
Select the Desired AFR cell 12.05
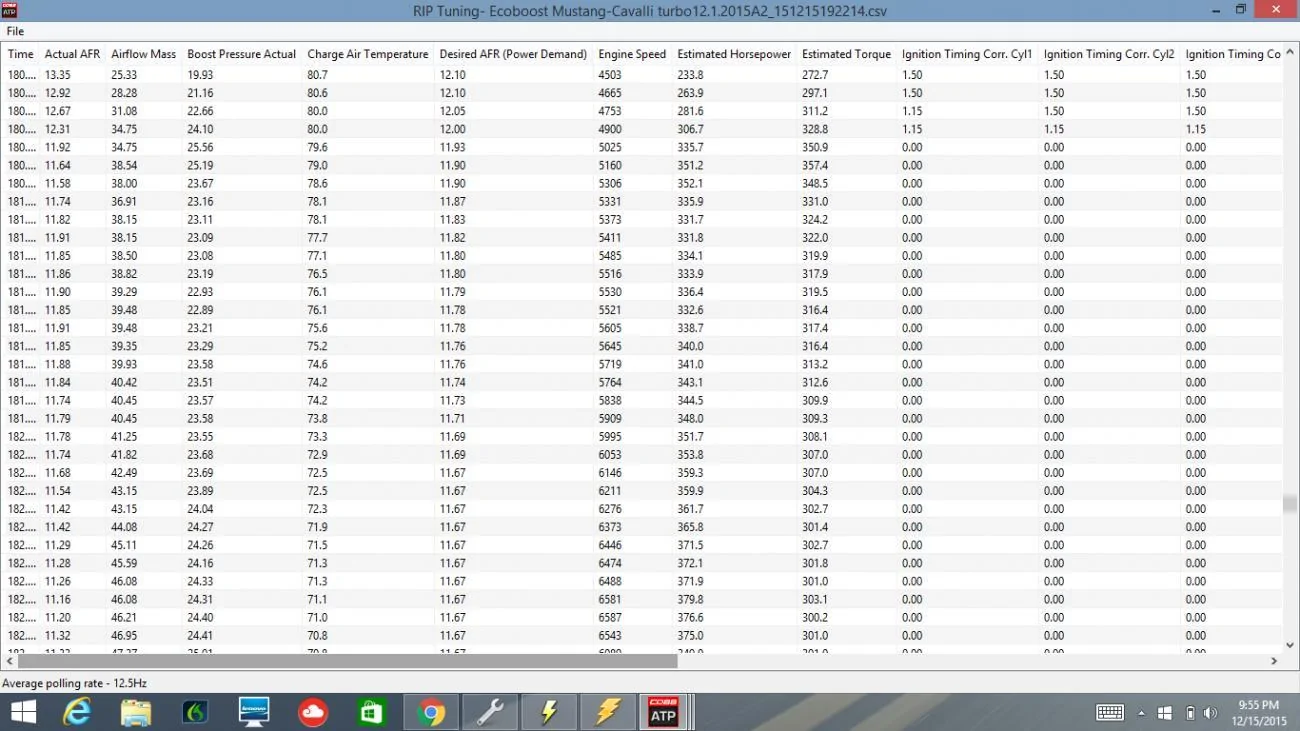(452, 111)
